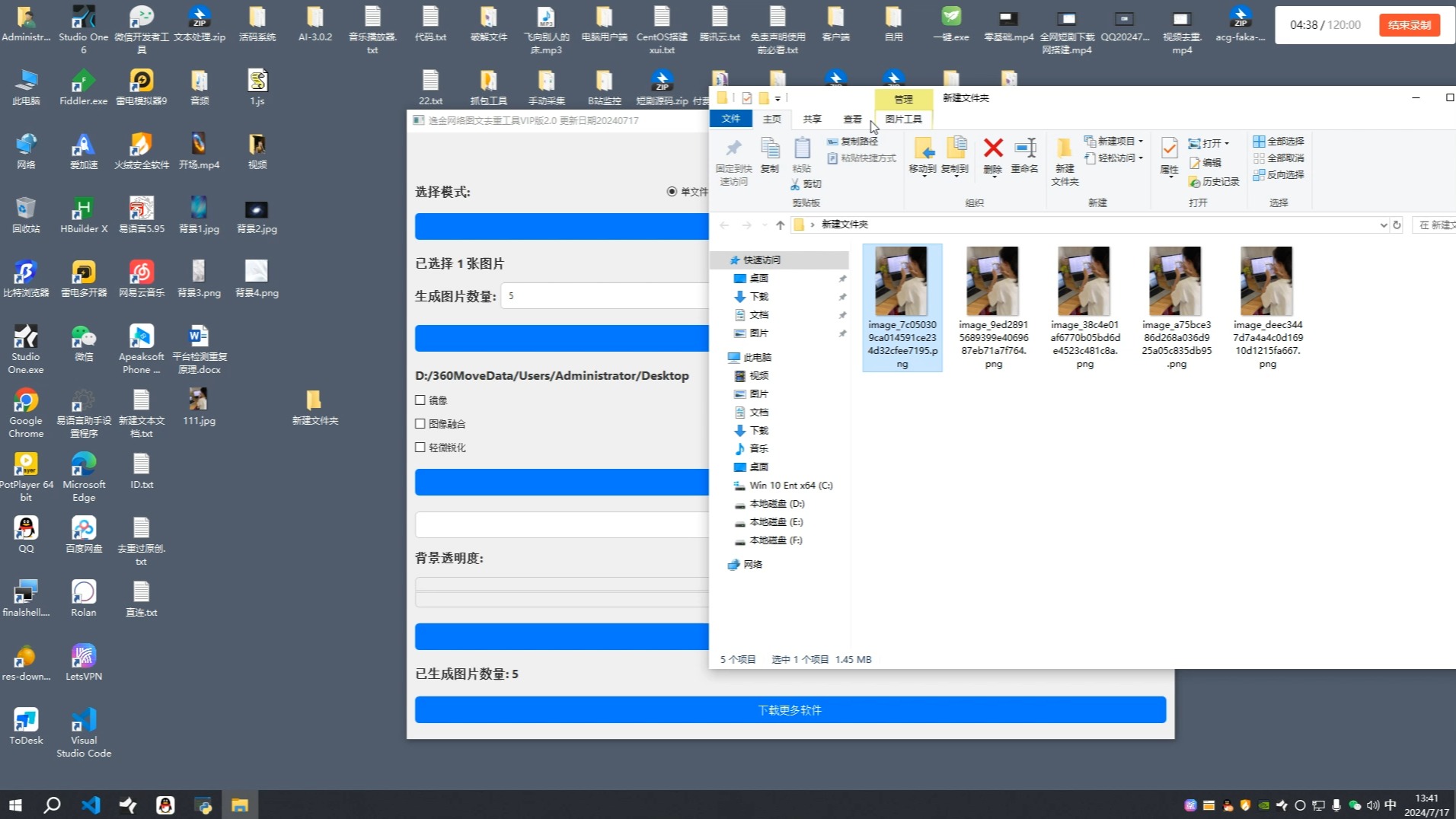Click the 下载更多软件 button
Screen dimensions: 1456x819
tap(790, 709)
